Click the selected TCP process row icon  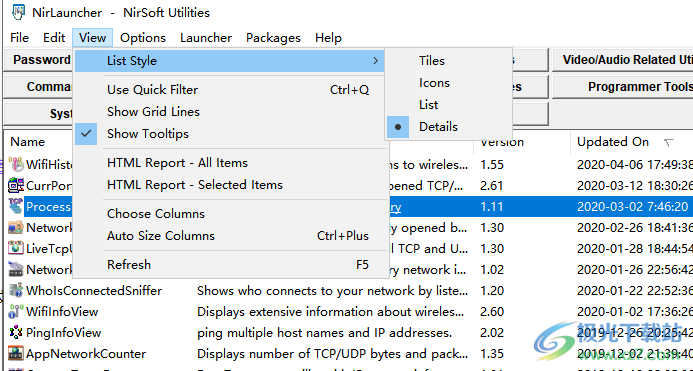click(16, 207)
